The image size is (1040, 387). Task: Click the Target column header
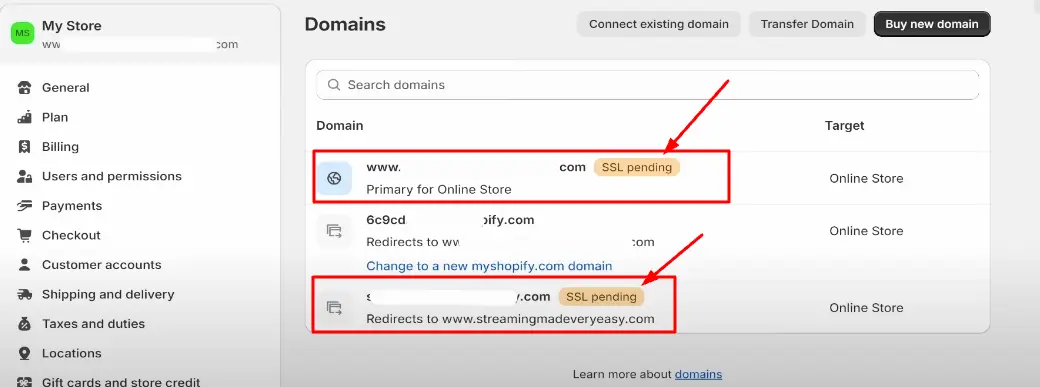click(844, 125)
